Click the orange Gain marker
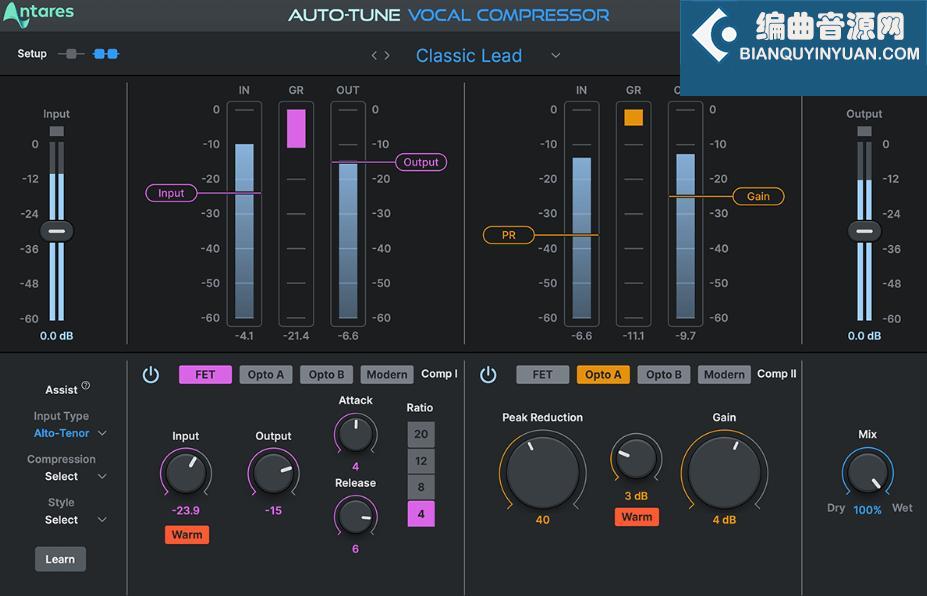This screenshot has width=927, height=596. 759,196
